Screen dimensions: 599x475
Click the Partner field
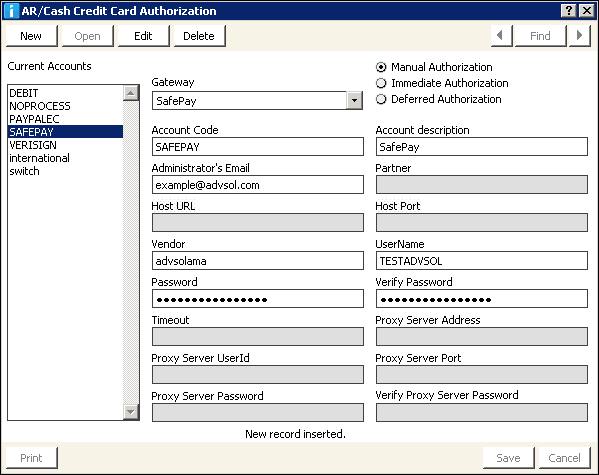click(482, 185)
